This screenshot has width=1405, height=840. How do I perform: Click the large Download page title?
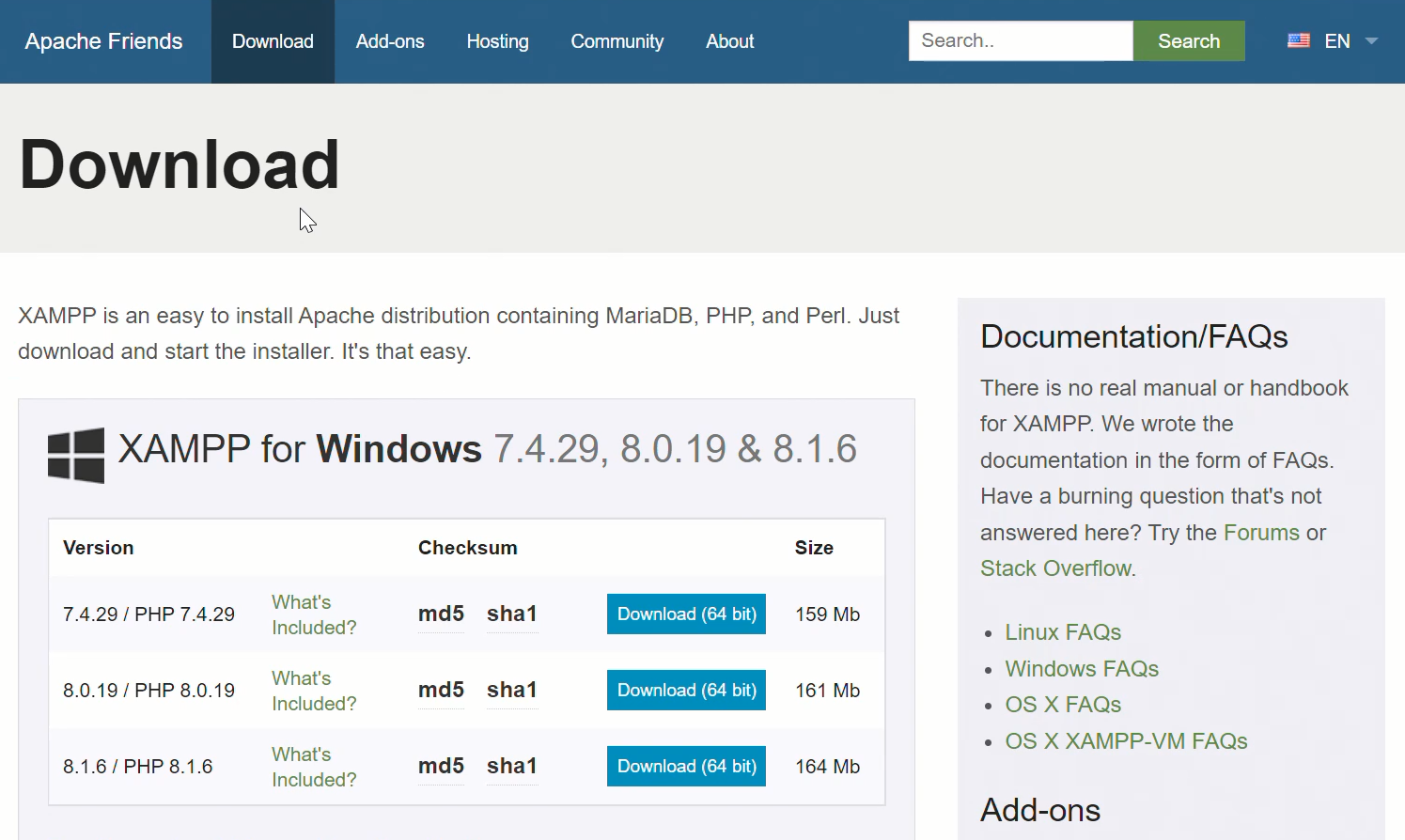pyautogui.click(x=180, y=164)
